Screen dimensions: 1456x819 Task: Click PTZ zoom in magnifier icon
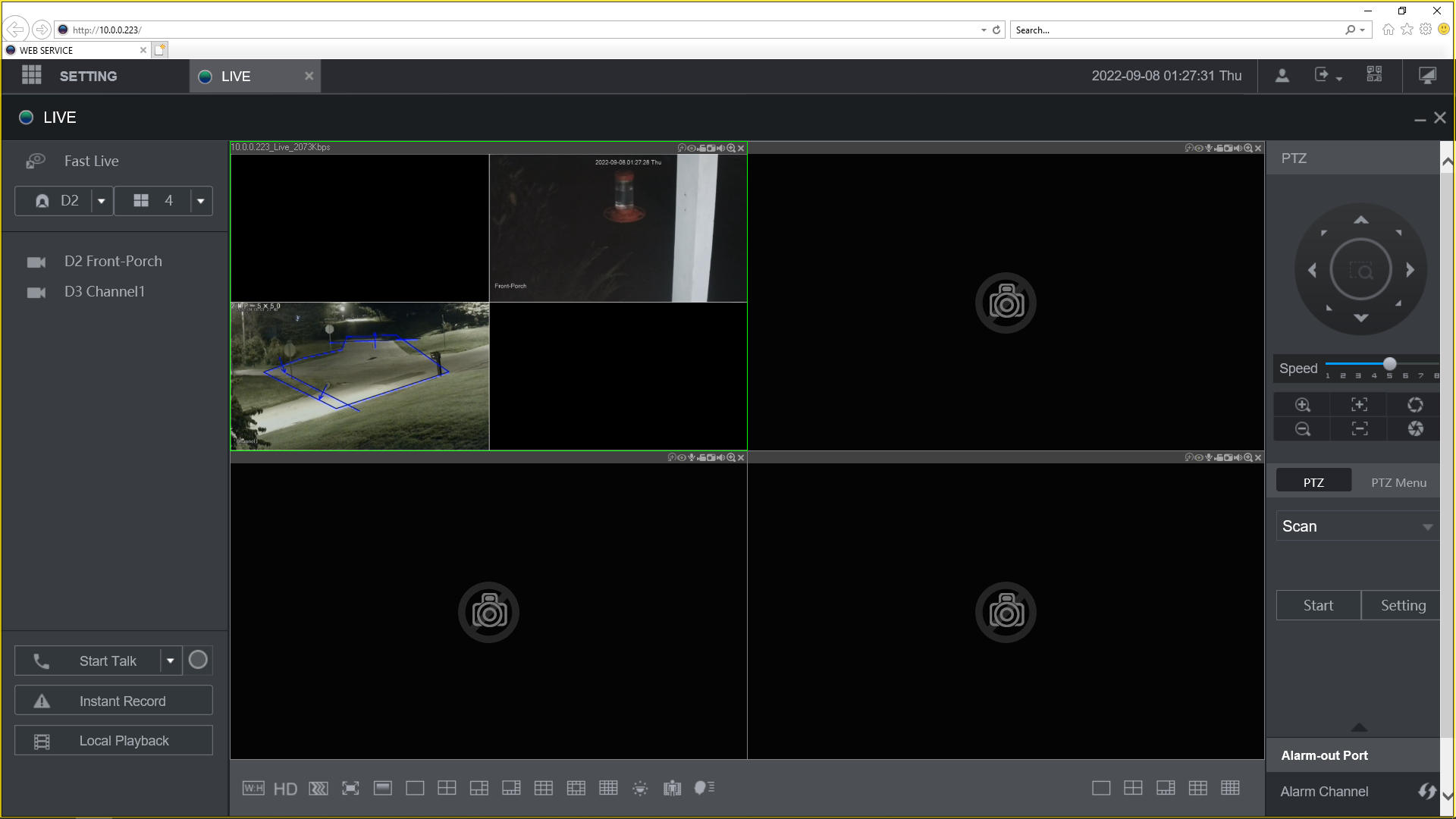pos(1303,405)
